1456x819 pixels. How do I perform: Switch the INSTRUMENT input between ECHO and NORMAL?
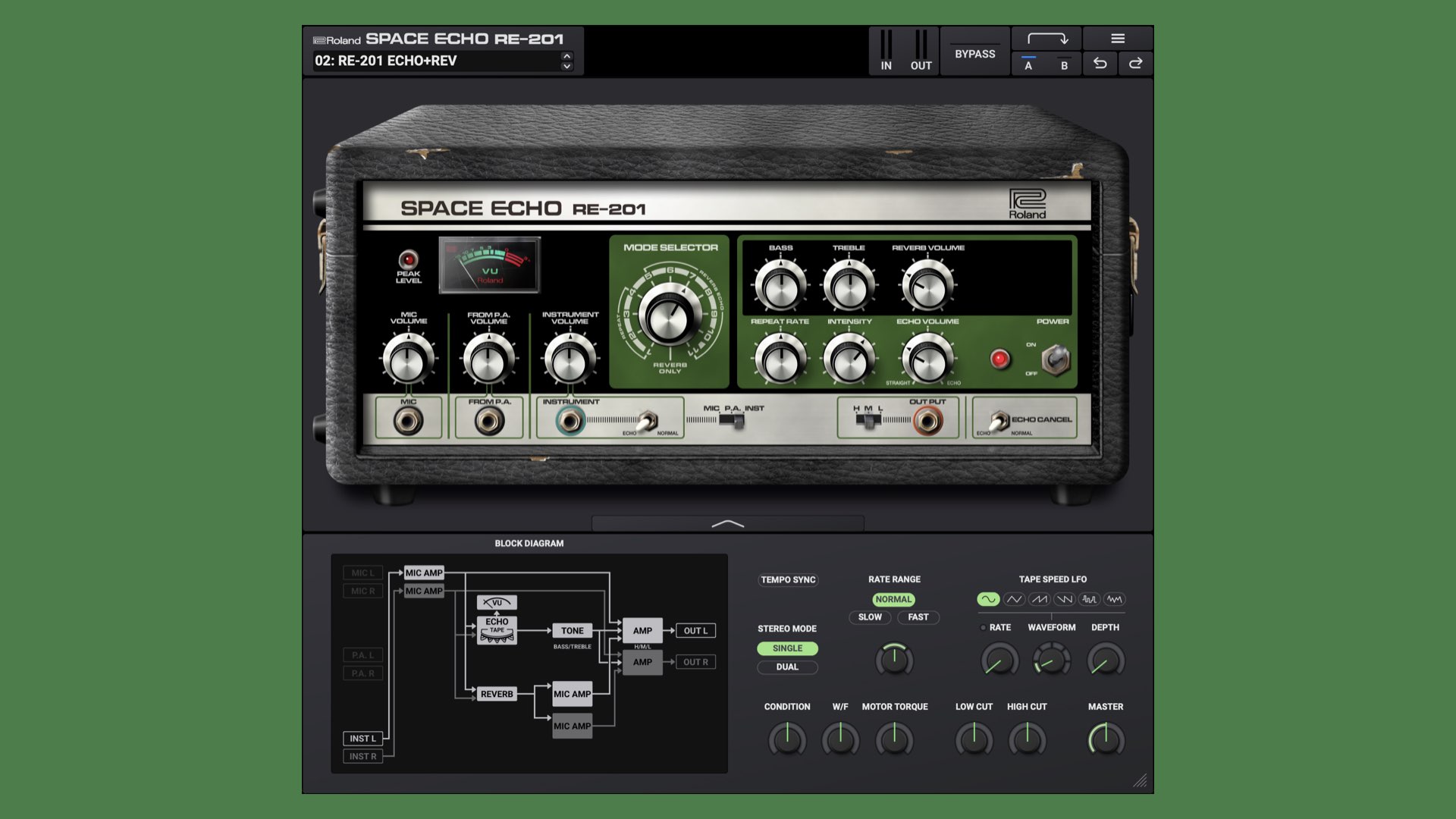click(648, 418)
